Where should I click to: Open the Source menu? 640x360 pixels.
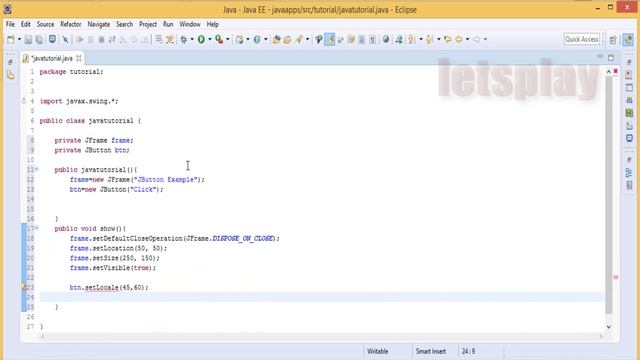[45, 24]
